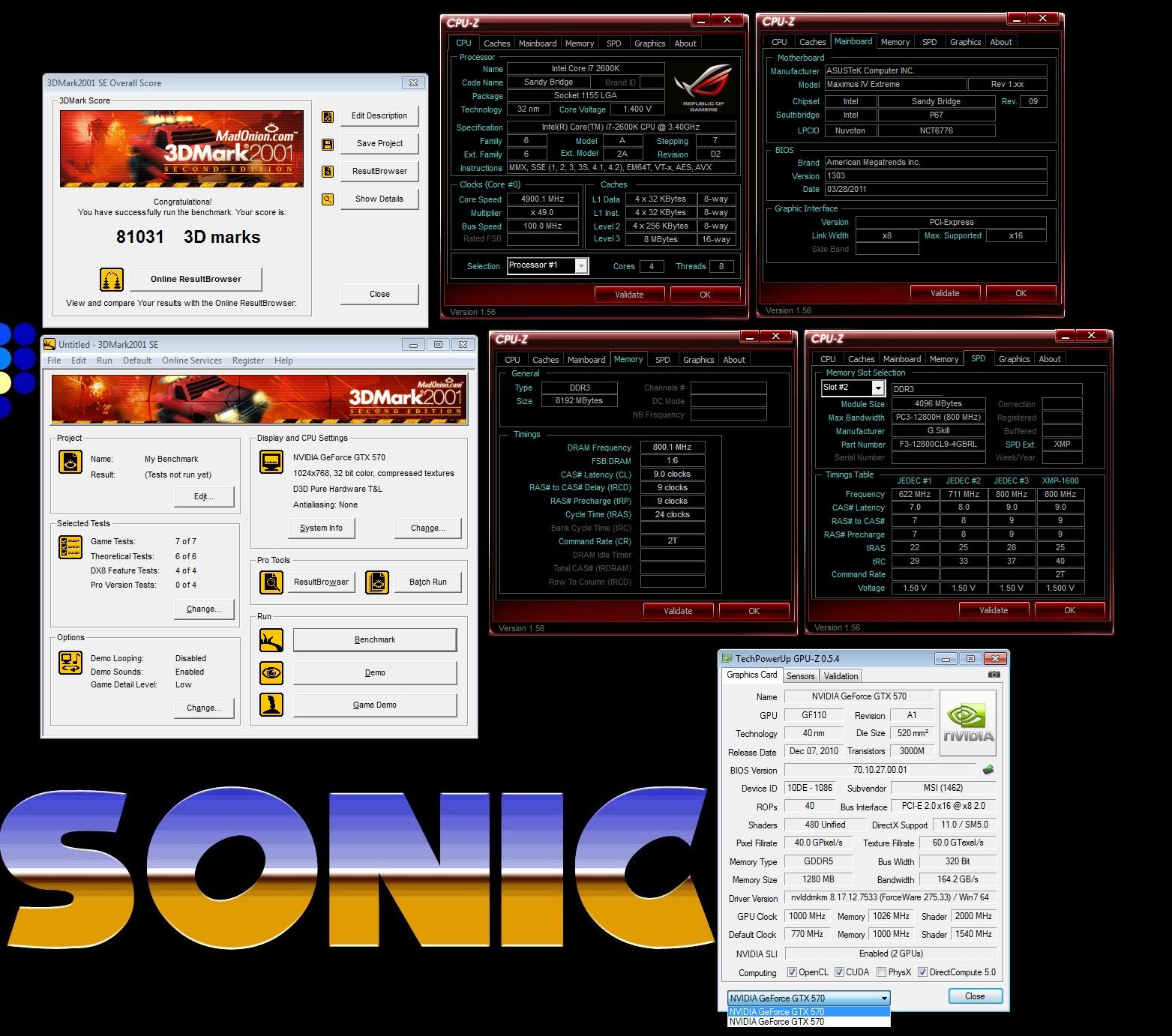Screen dimensions: 1172x1036
Task: Open Graphics tab in the CPU-Z Mainboard window
Action: coord(965,42)
